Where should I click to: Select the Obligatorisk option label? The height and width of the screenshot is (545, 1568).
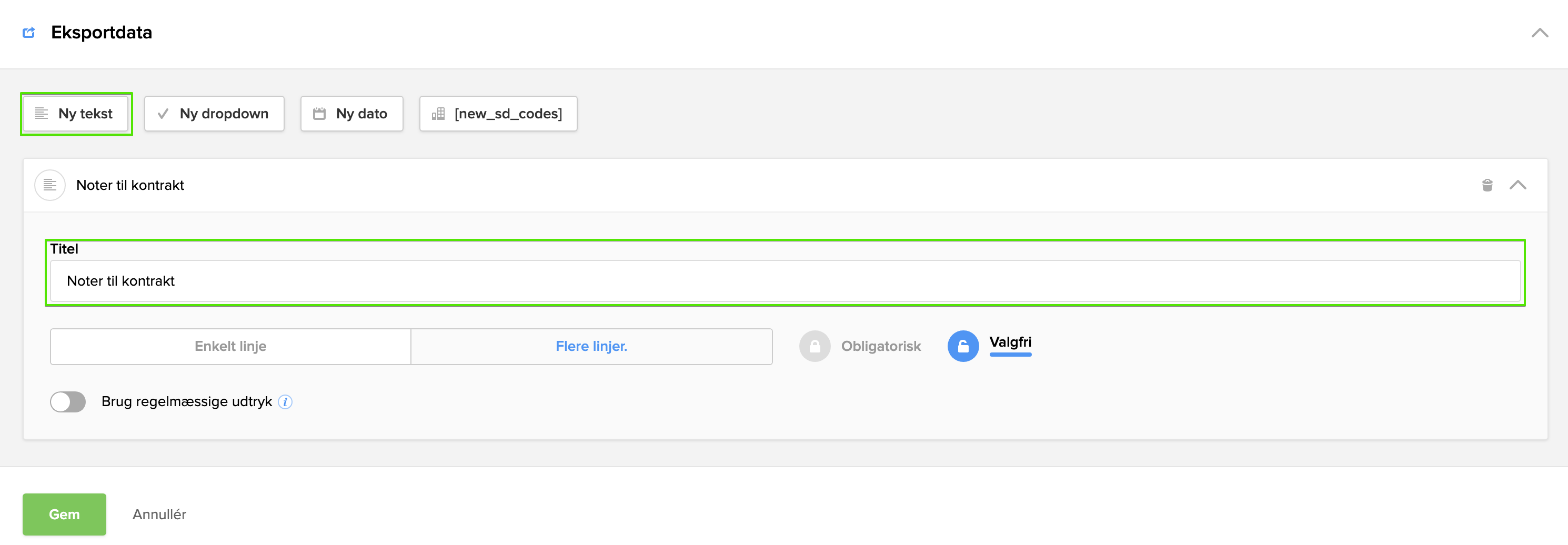pos(880,346)
